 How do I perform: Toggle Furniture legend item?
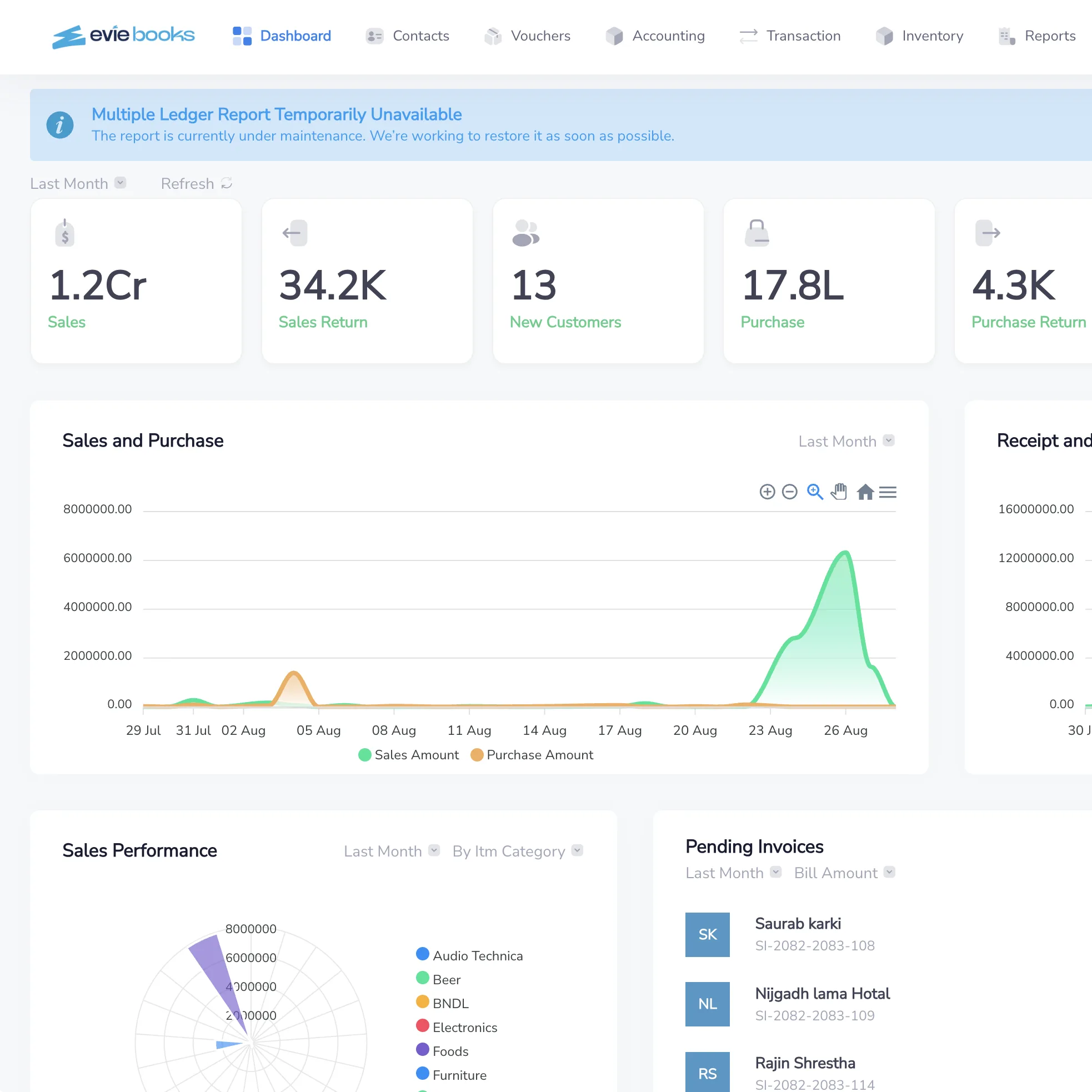tap(451, 1074)
